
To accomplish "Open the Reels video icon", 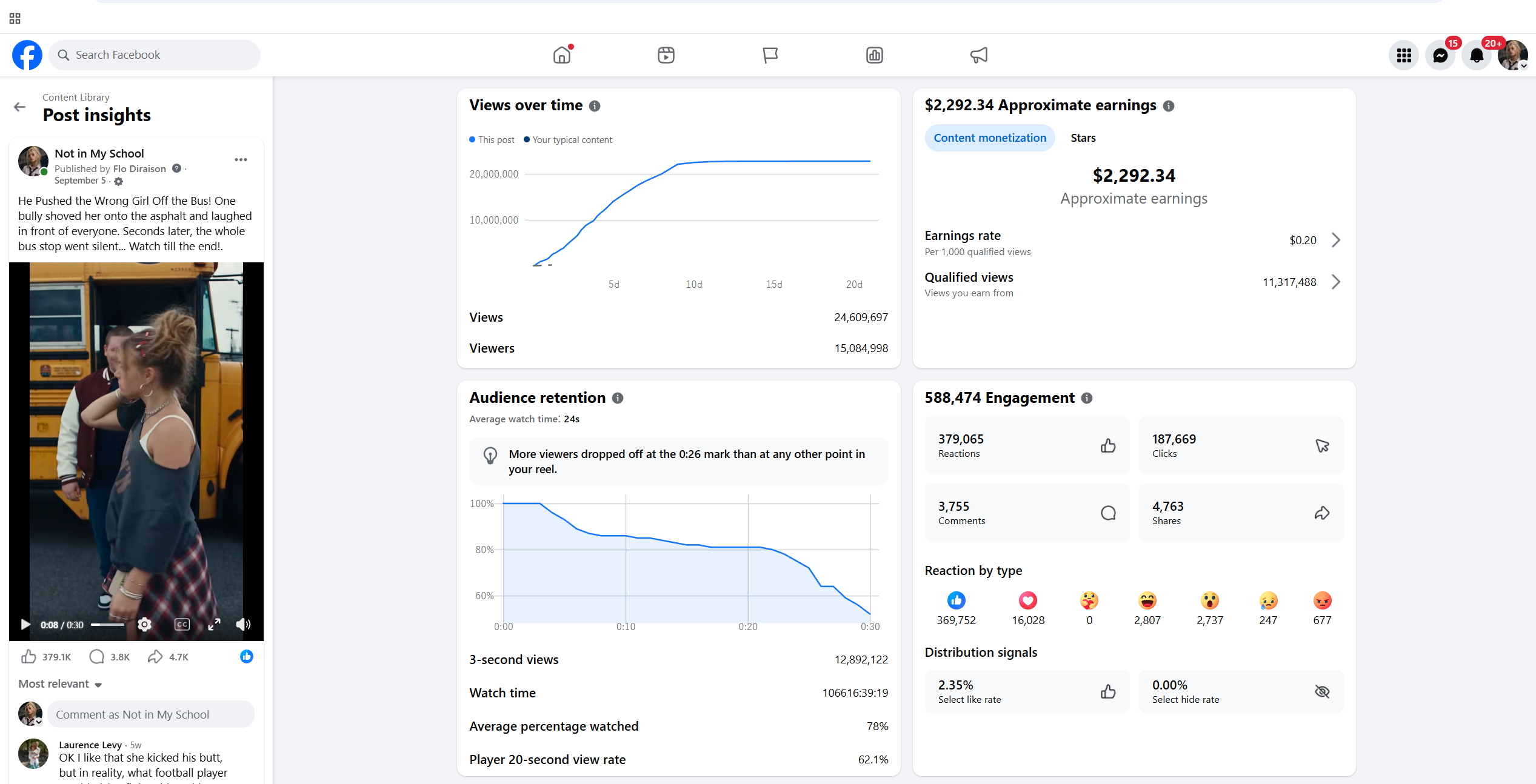I will pyautogui.click(x=666, y=55).
